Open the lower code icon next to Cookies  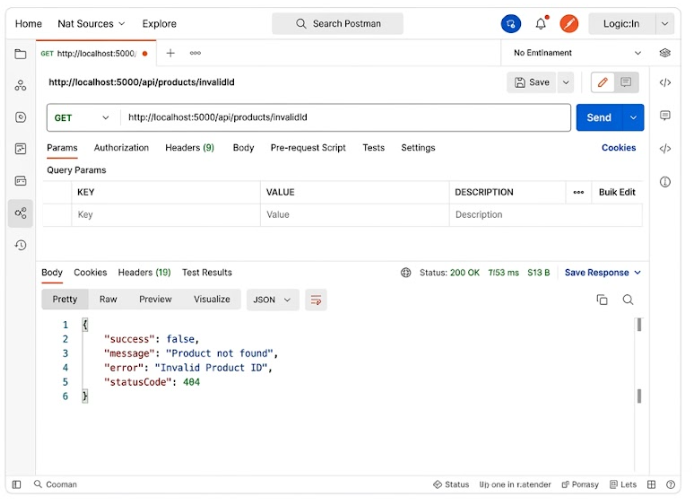[x=665, y=148]
